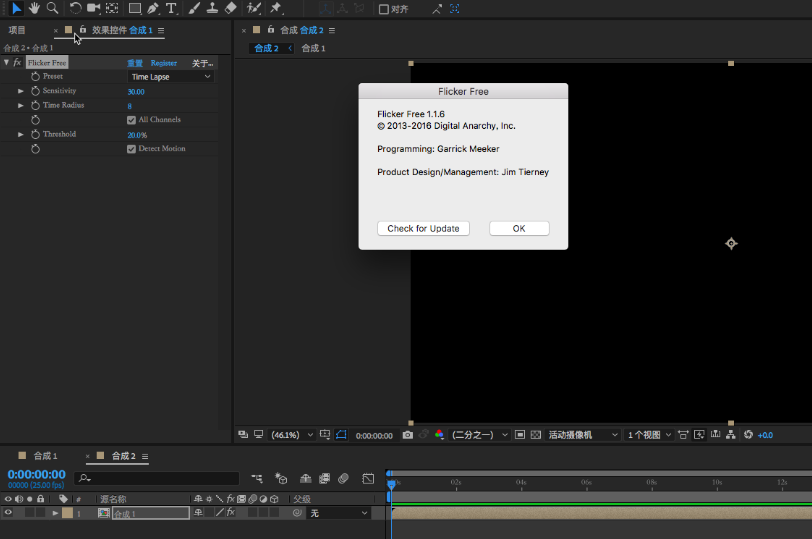Screen dimensions: 812x539
Task: Collapse the Flicker Free effect
Action: (x=6, y=63)
